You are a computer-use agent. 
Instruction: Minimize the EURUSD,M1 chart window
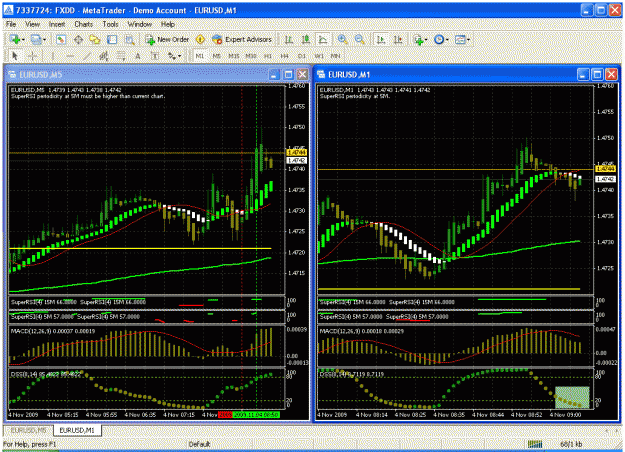pos(583,75)
